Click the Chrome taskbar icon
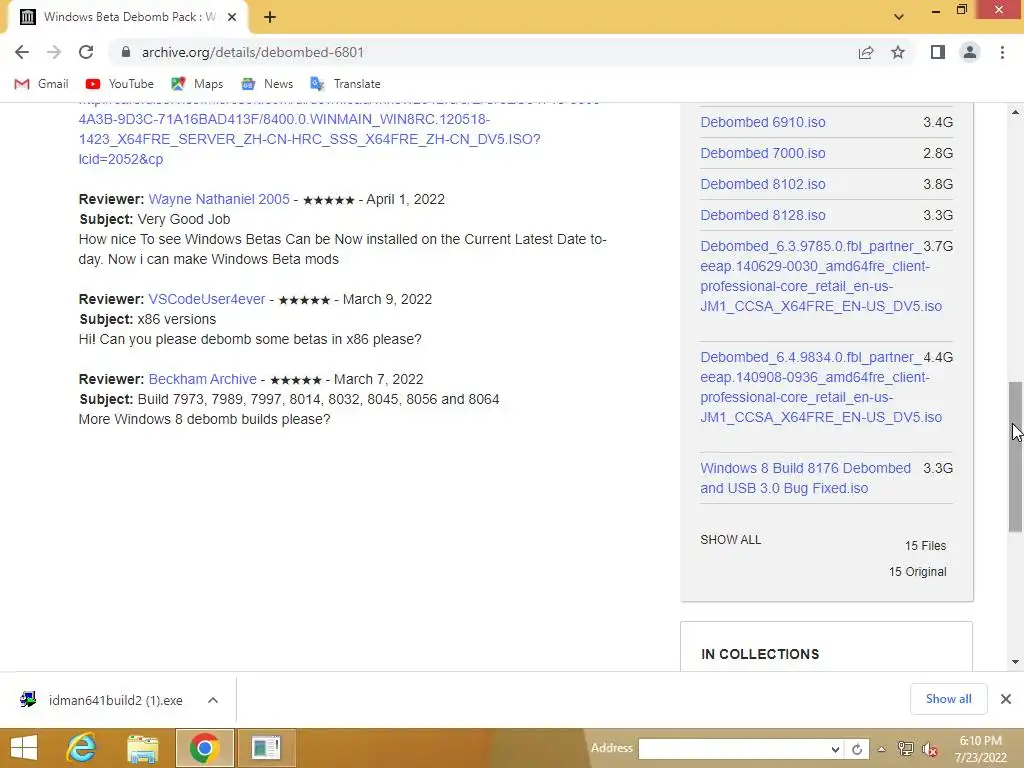1024x768 pixels. pyautogui.click(x=204, y=748)
